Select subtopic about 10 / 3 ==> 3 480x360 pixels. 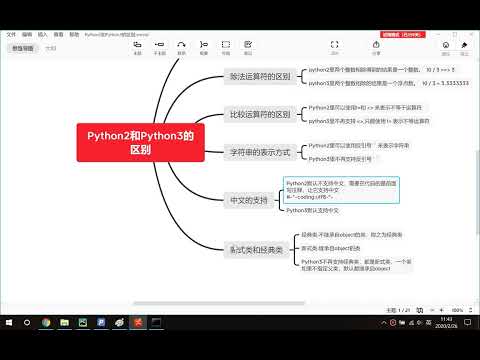point(381,70)
